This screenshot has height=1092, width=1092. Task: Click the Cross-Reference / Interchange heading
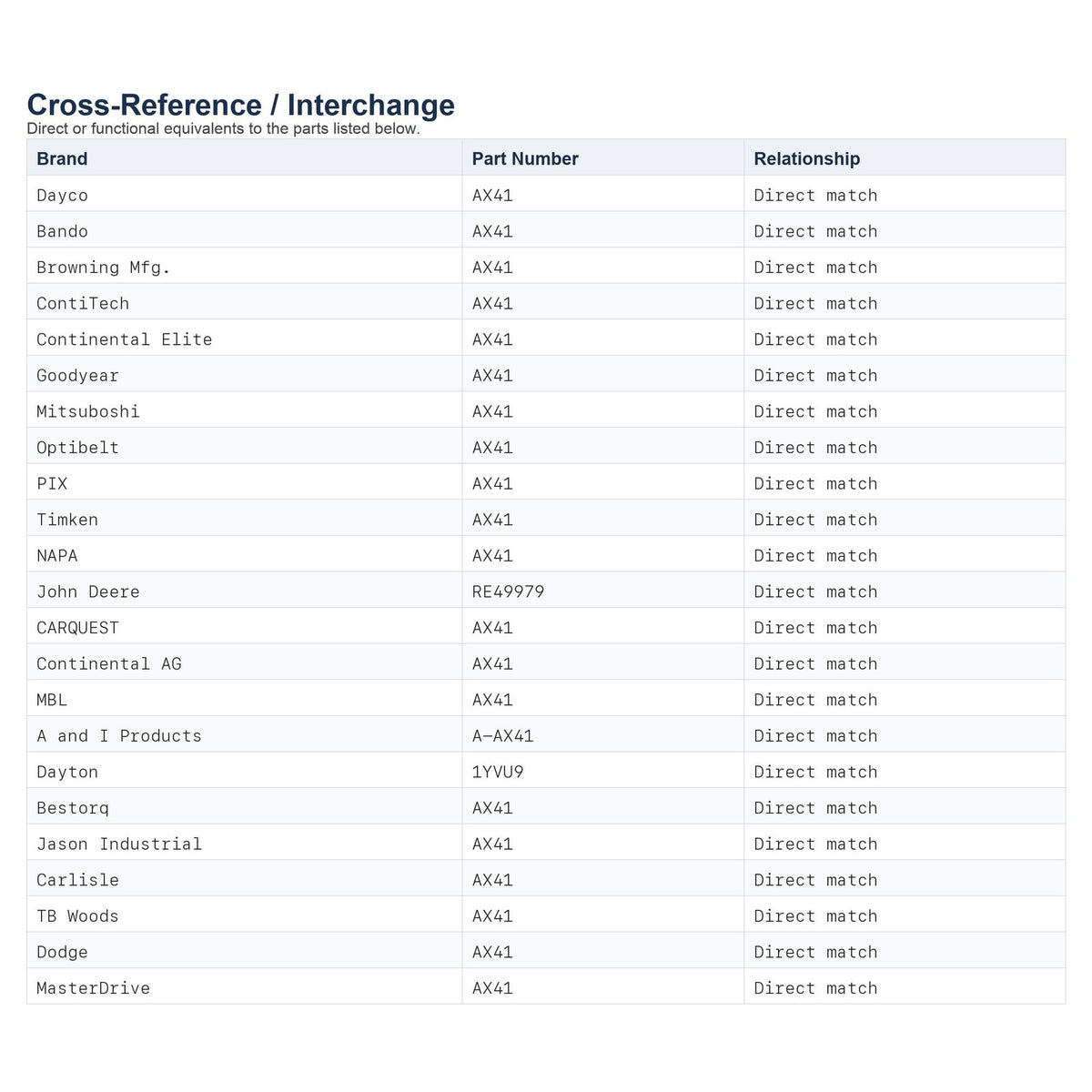pos(241,105)
